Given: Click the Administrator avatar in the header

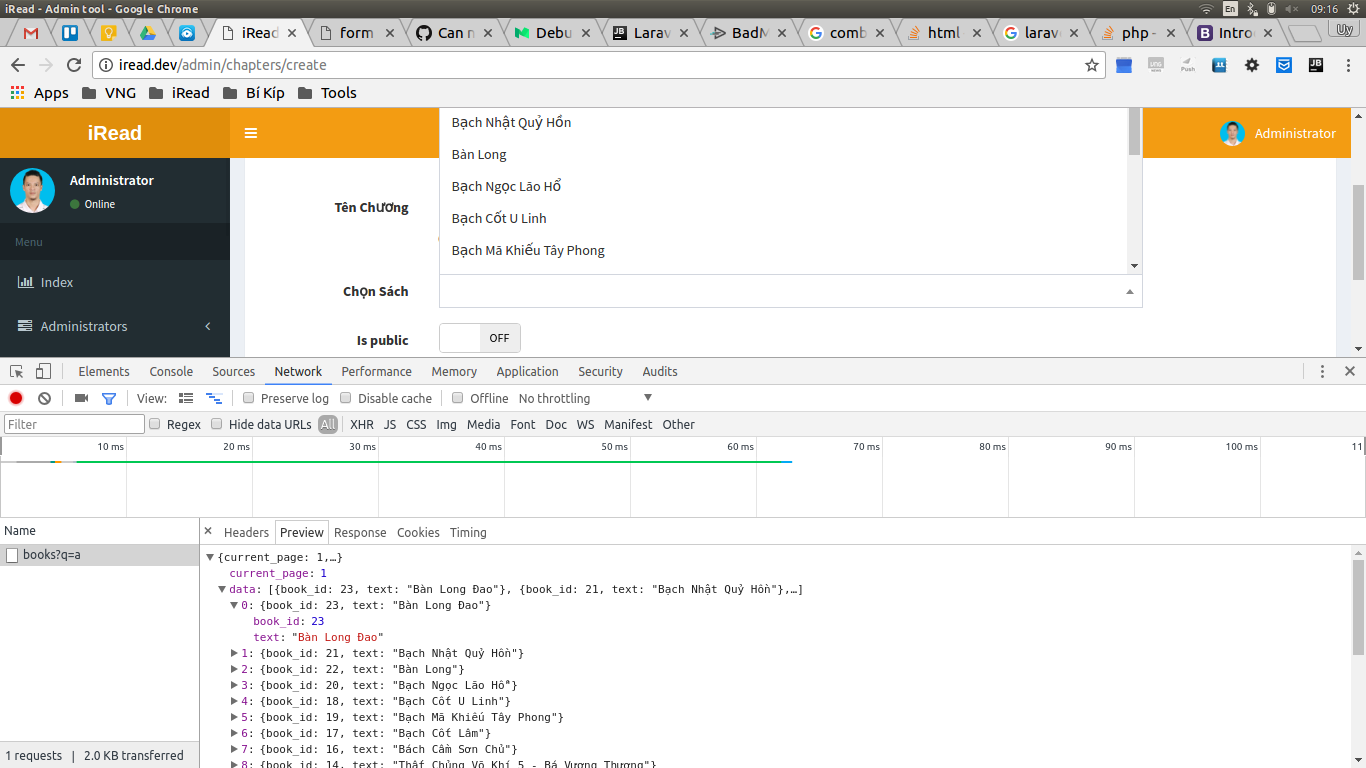Looking at the screenshot, I should coord(1232,132).
